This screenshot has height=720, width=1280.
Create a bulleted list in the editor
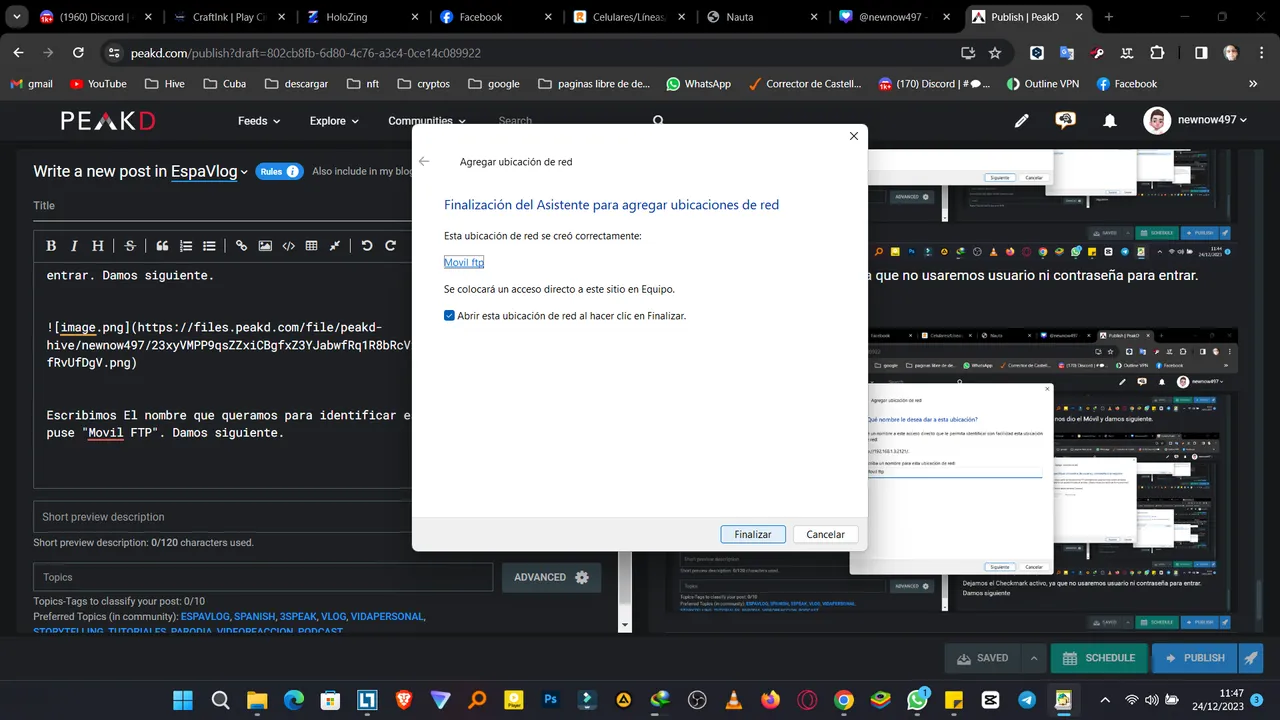pyautogui.click(x=209, y=246)
